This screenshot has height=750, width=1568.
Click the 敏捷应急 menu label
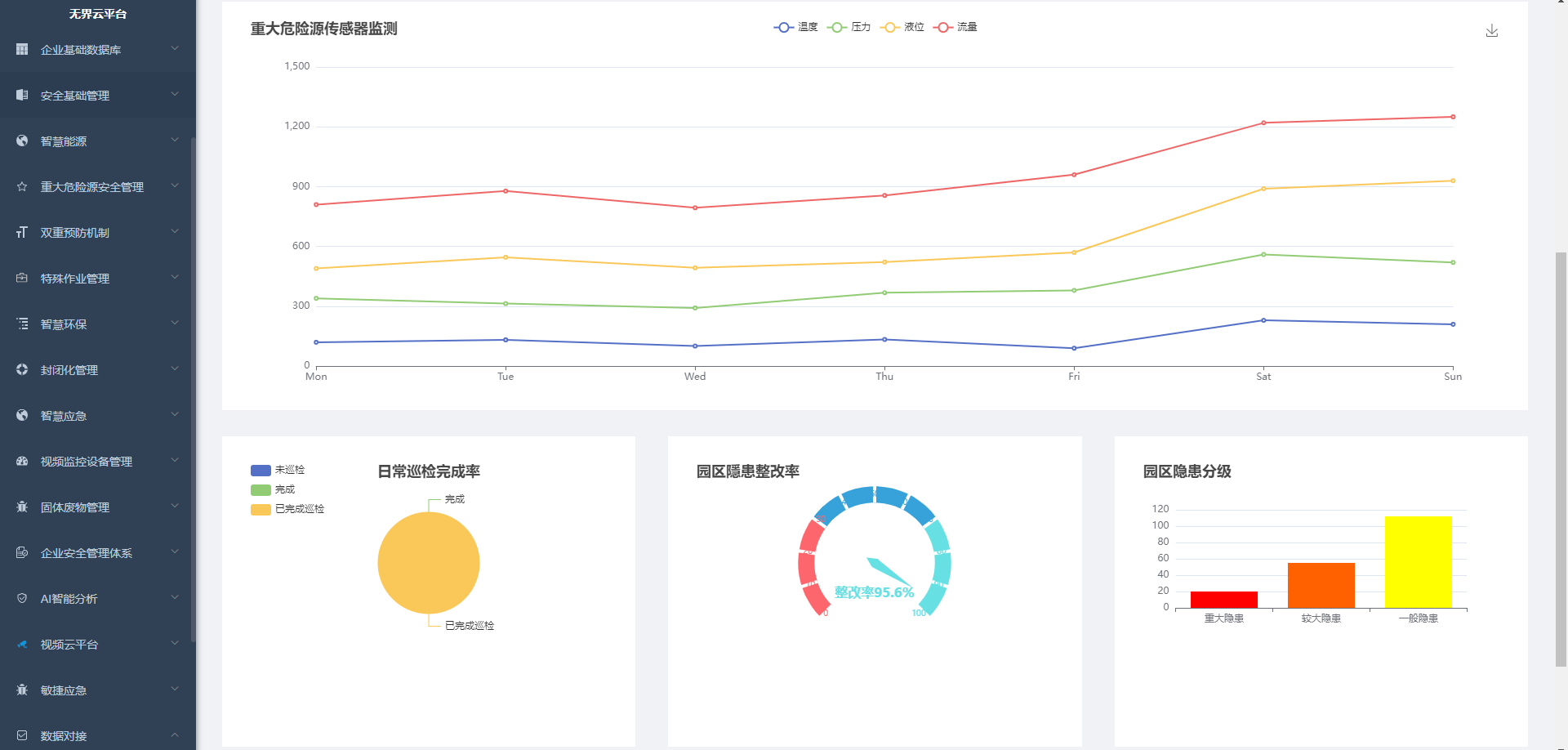point(64,690)
